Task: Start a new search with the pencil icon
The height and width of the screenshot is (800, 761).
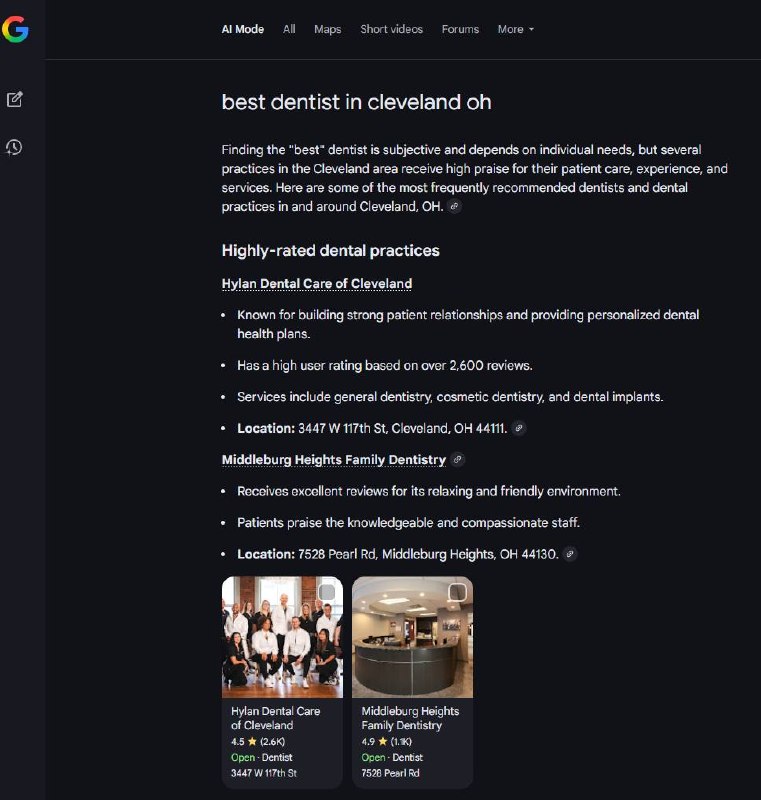Action: click(15, 99)
